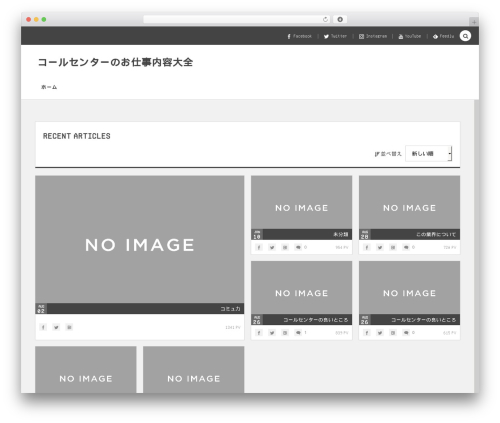This screenshot has height=423, width=500.
Task: Open category link on the 615 PV card
Action: click(423, 320)
